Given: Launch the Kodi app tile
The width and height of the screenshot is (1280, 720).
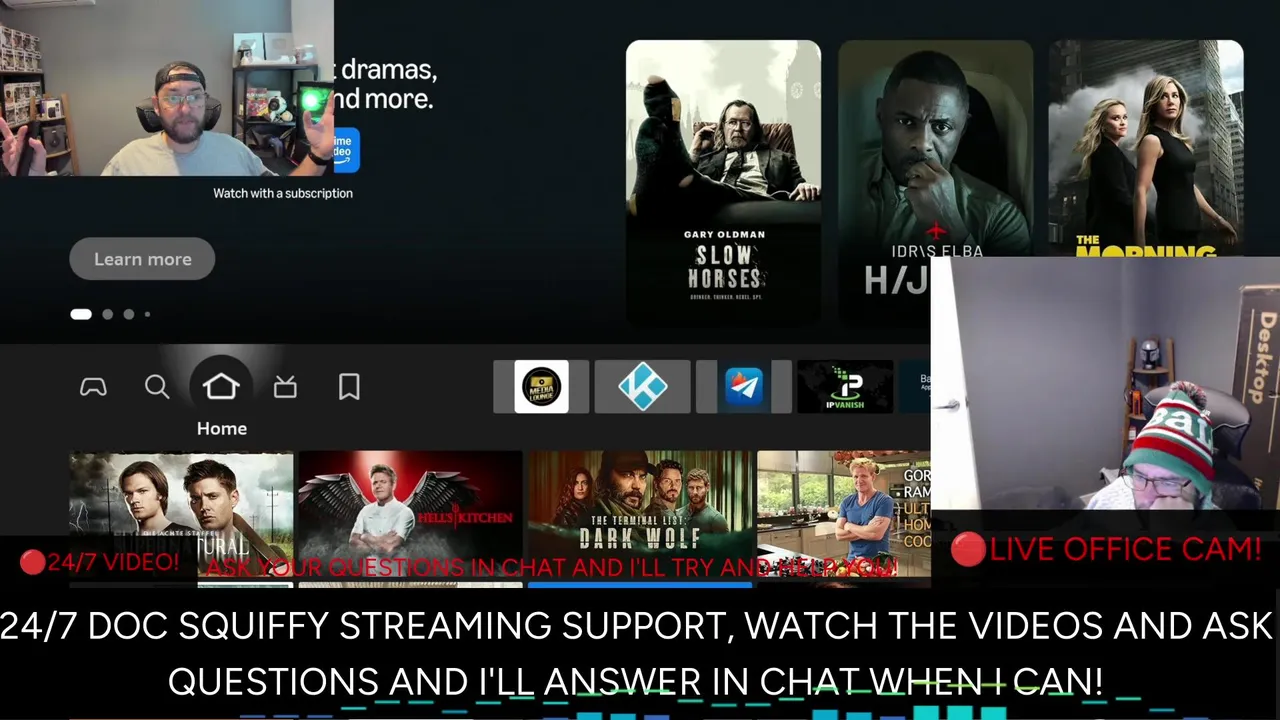Looking at the screenshot, I should click(x=643, y=387).
